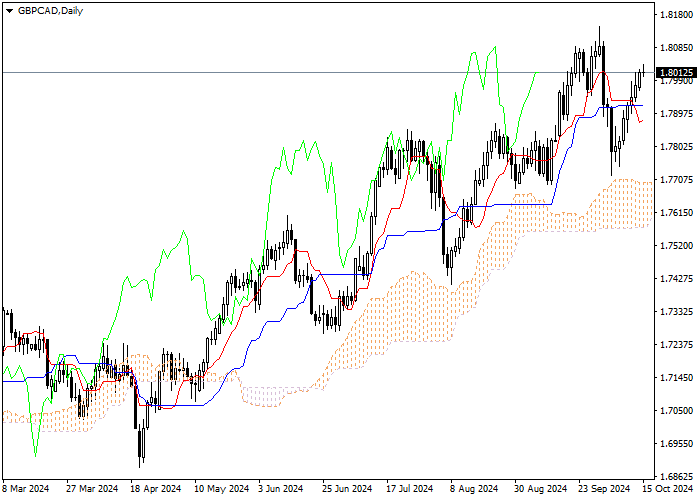Viewport: 700px width, 500px height.
Task: Open the chart menu triangle beside GBPCAD
Action: click(9, 11)
